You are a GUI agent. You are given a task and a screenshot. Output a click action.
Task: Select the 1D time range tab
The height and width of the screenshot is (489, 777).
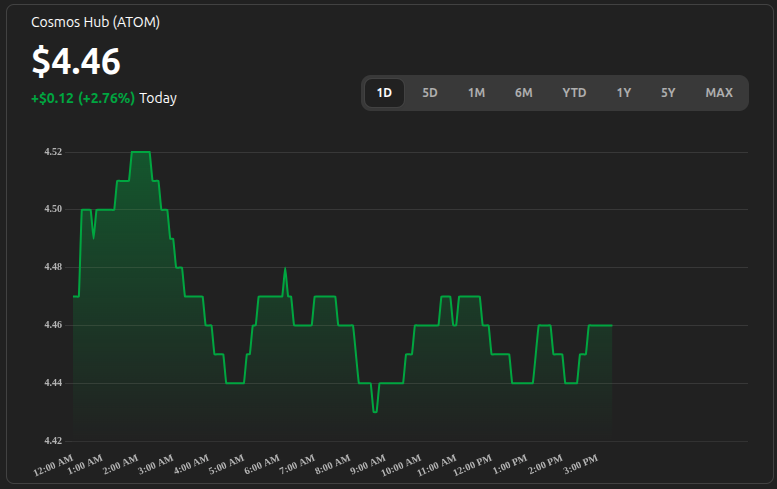point(384,93)
